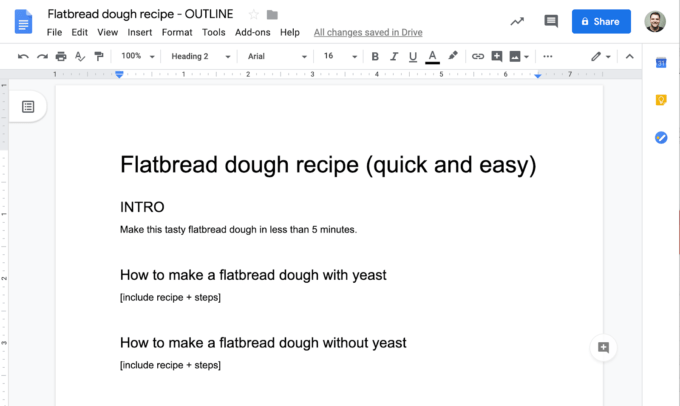Open the document outline panel icon
Image resolution: width=680 pixels, height=406 pixels.
point(28,106)
